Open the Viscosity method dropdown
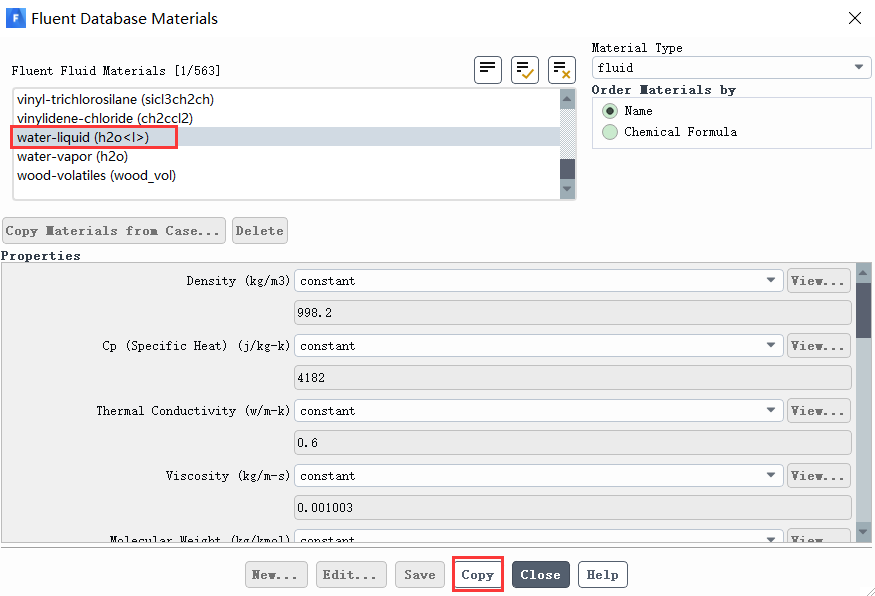Viewport: 875px width, 596px height. 539,476
